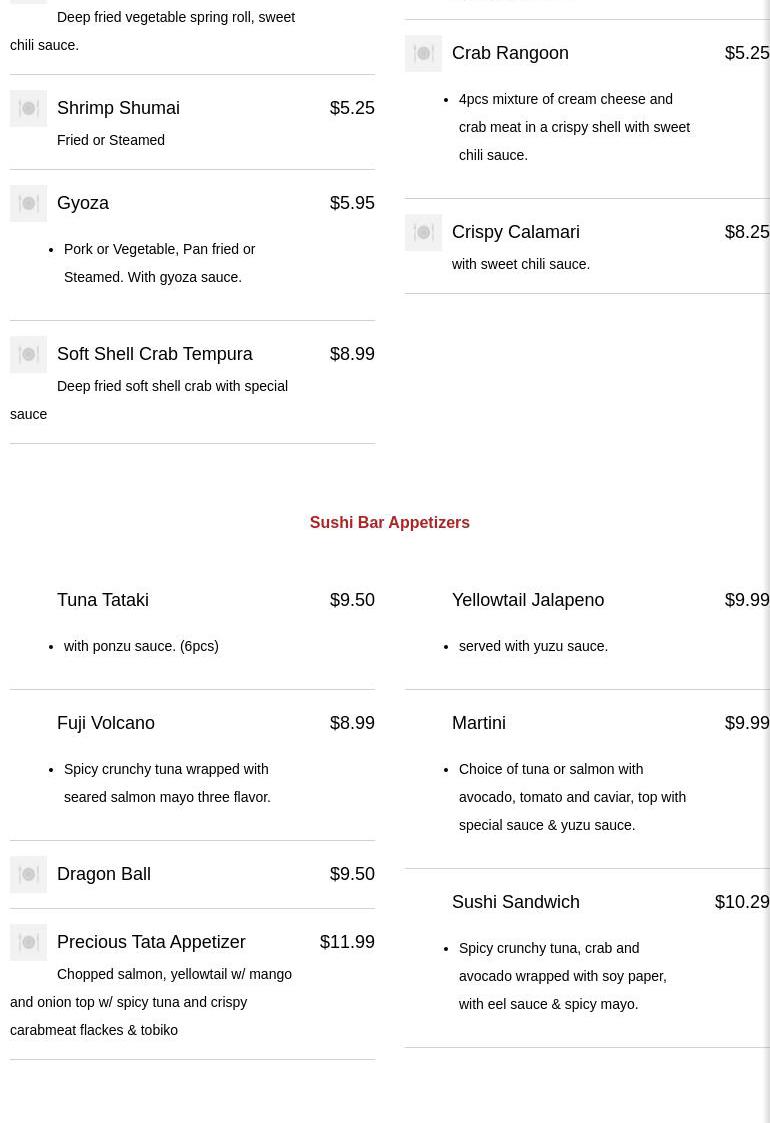This screenshot has height=1123, width=770.
Task: Click the Sushi Bar Appetizers heading
Action: (x=389, y=522)
